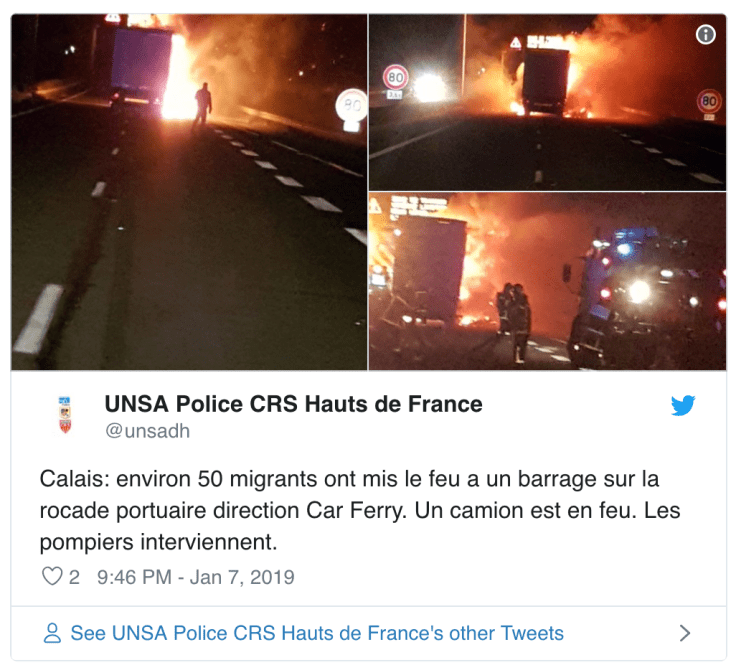736x670 pixels.
Task: Click the man silhouette in left photo
Action: (x=202, y=108)
